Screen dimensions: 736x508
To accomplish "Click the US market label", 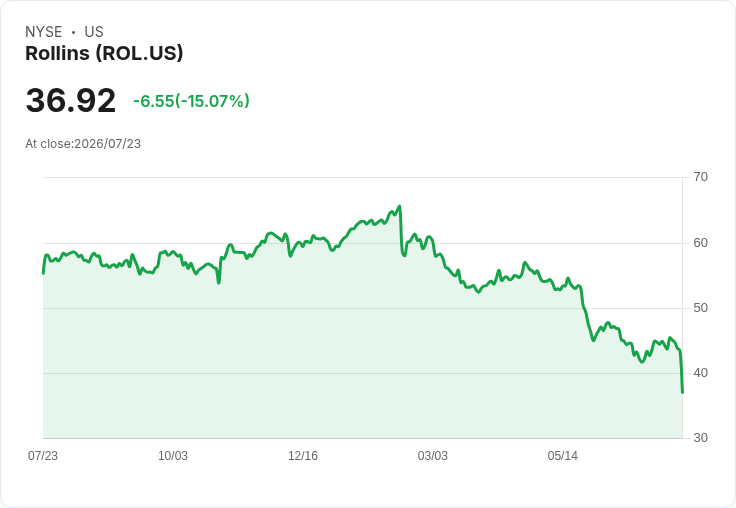I will [x=94, y=32].
